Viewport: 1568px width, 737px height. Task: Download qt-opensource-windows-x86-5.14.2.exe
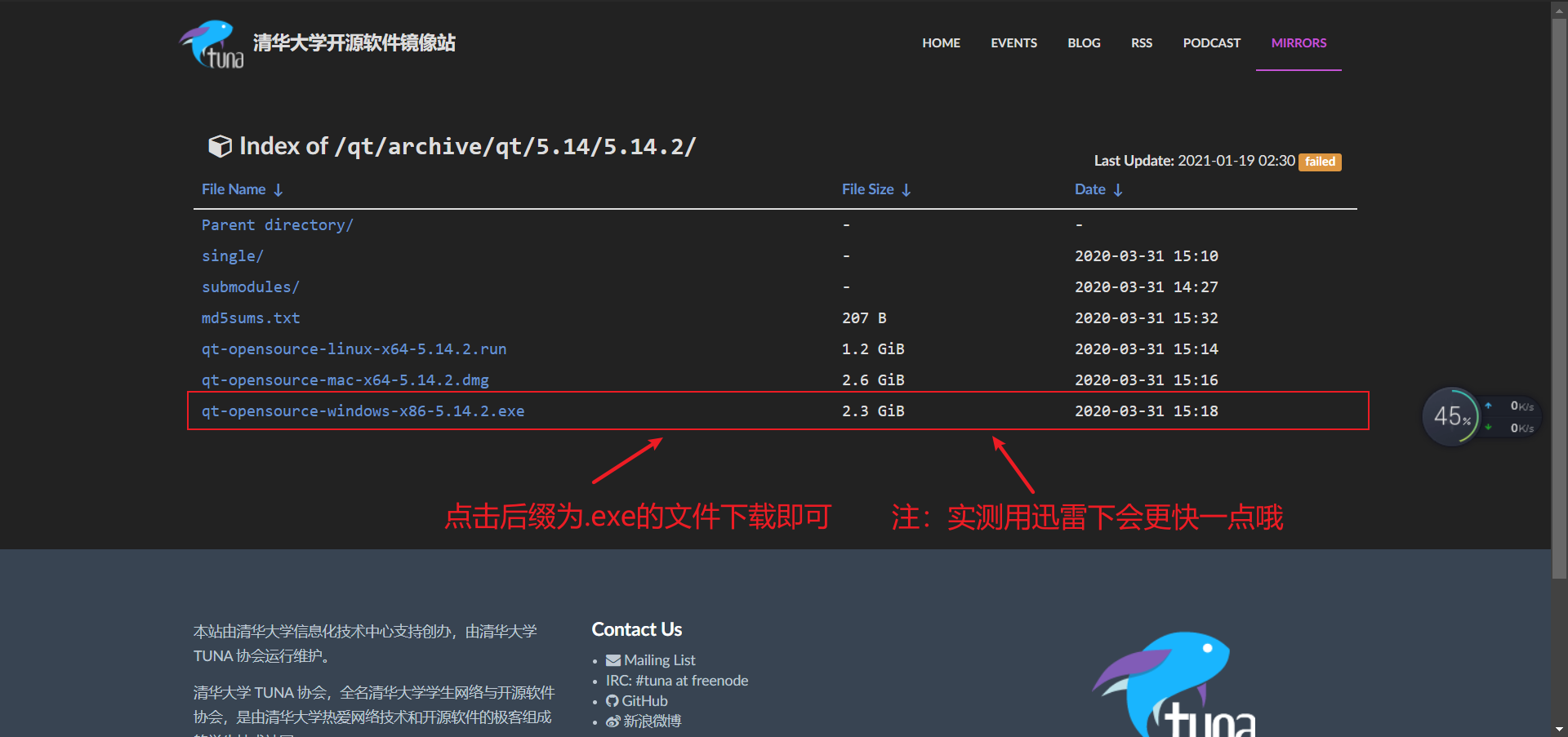[x=363, y=411]
